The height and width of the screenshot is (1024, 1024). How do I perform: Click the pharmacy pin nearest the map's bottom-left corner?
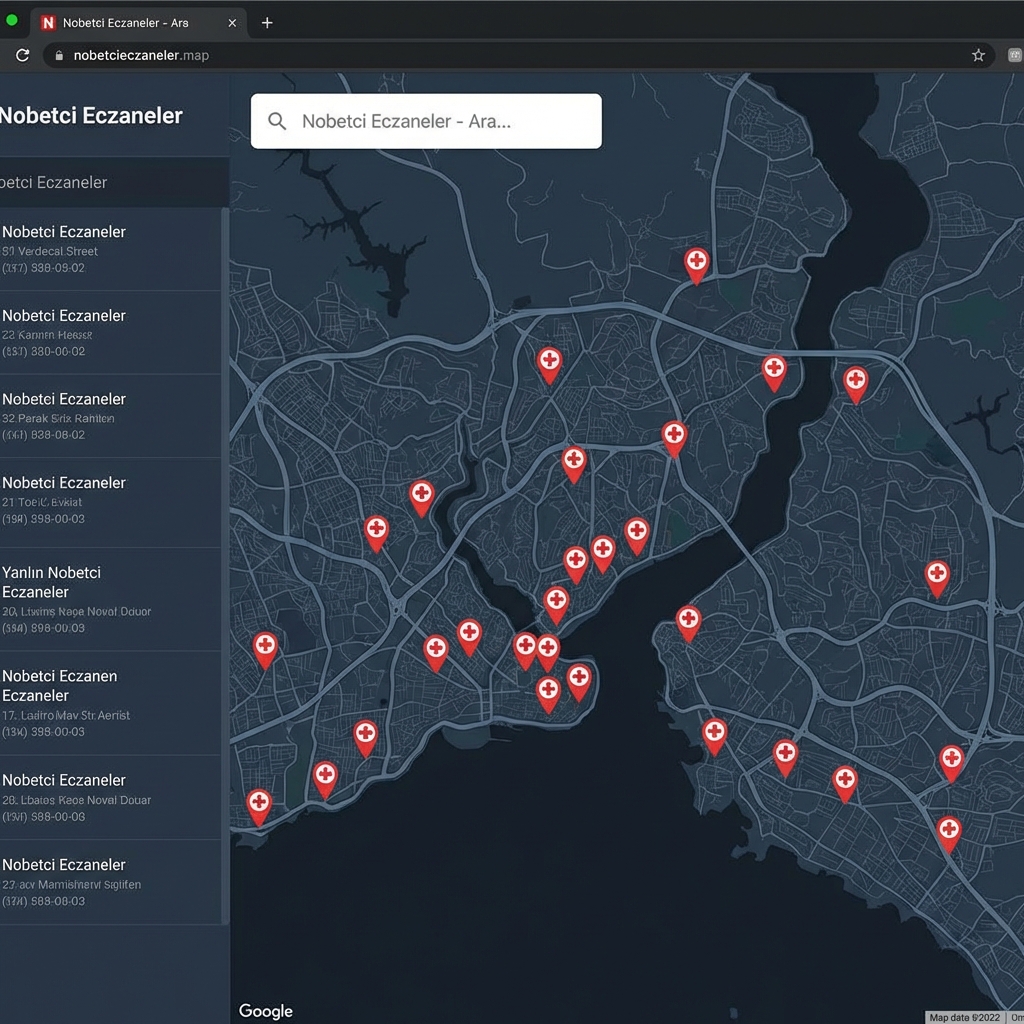(259, 803)
